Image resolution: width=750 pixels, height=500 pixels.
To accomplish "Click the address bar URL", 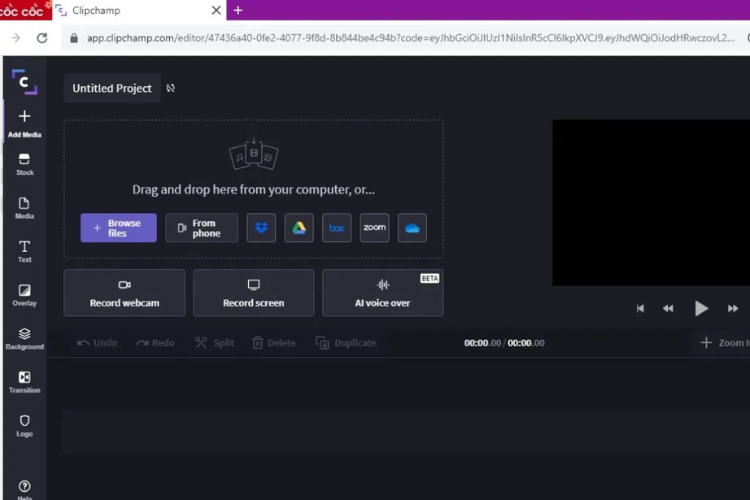I will coord(410,38).
